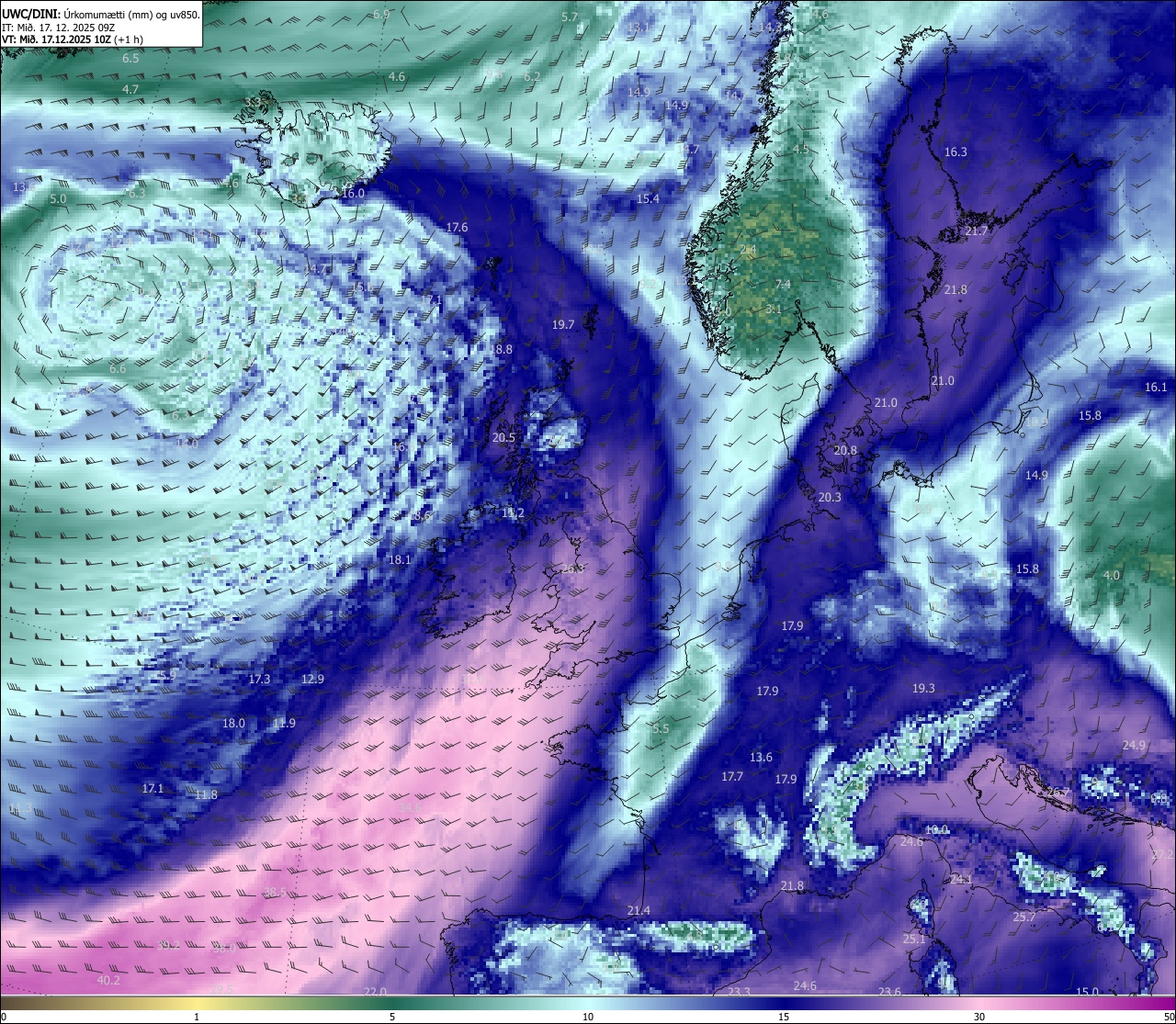1176x1024 pixels.
Task: Click the 6.5 value in the top left
Action: [x=130, y=58]
